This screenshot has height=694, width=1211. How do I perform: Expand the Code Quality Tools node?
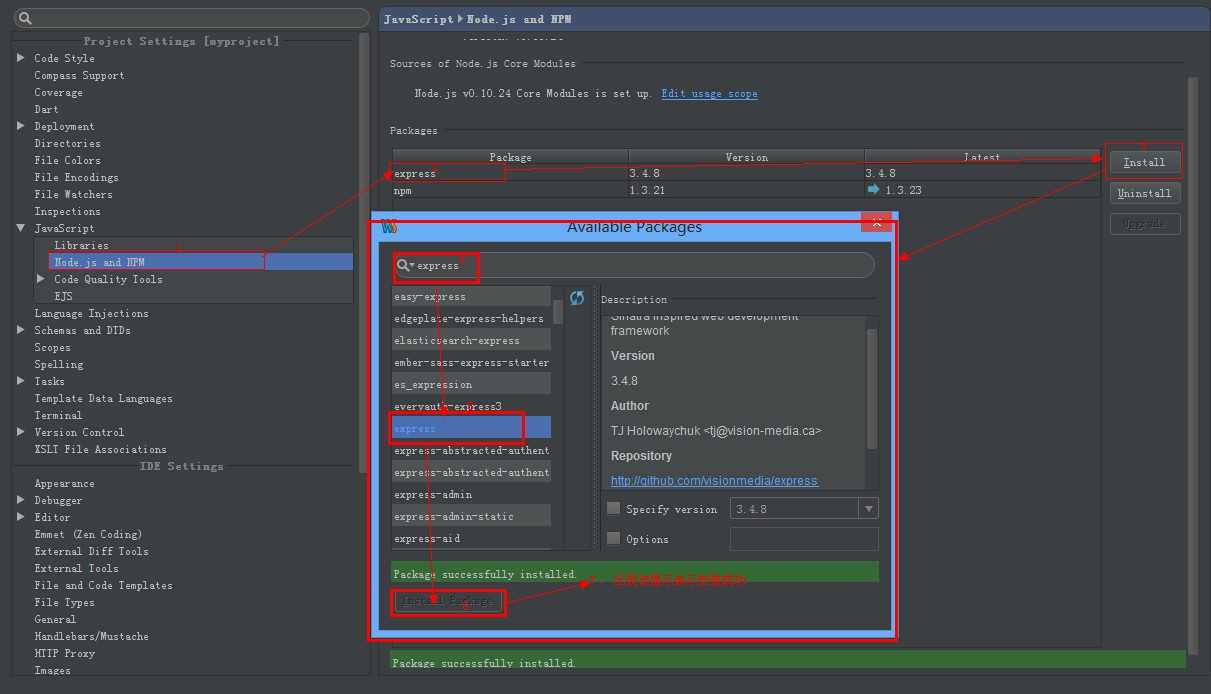click(41, 279)
